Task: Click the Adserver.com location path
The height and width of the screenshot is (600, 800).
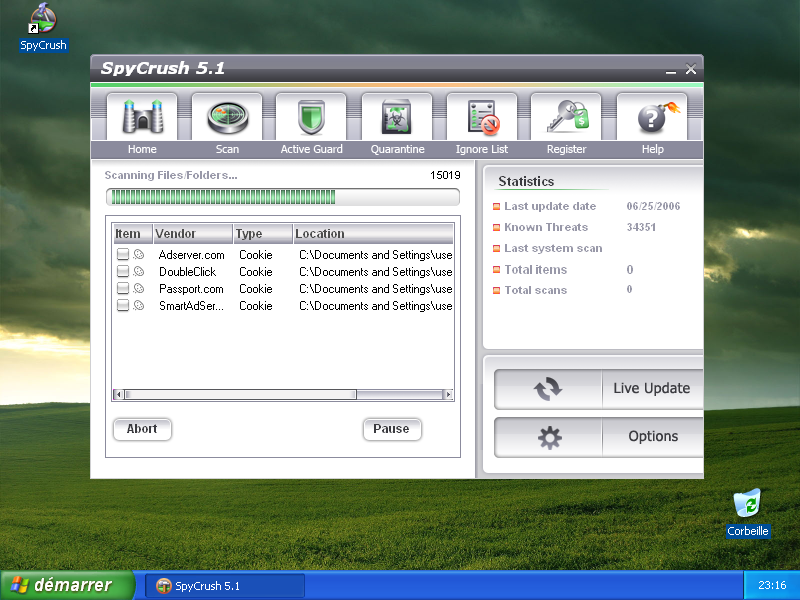Action: [376, 255]
